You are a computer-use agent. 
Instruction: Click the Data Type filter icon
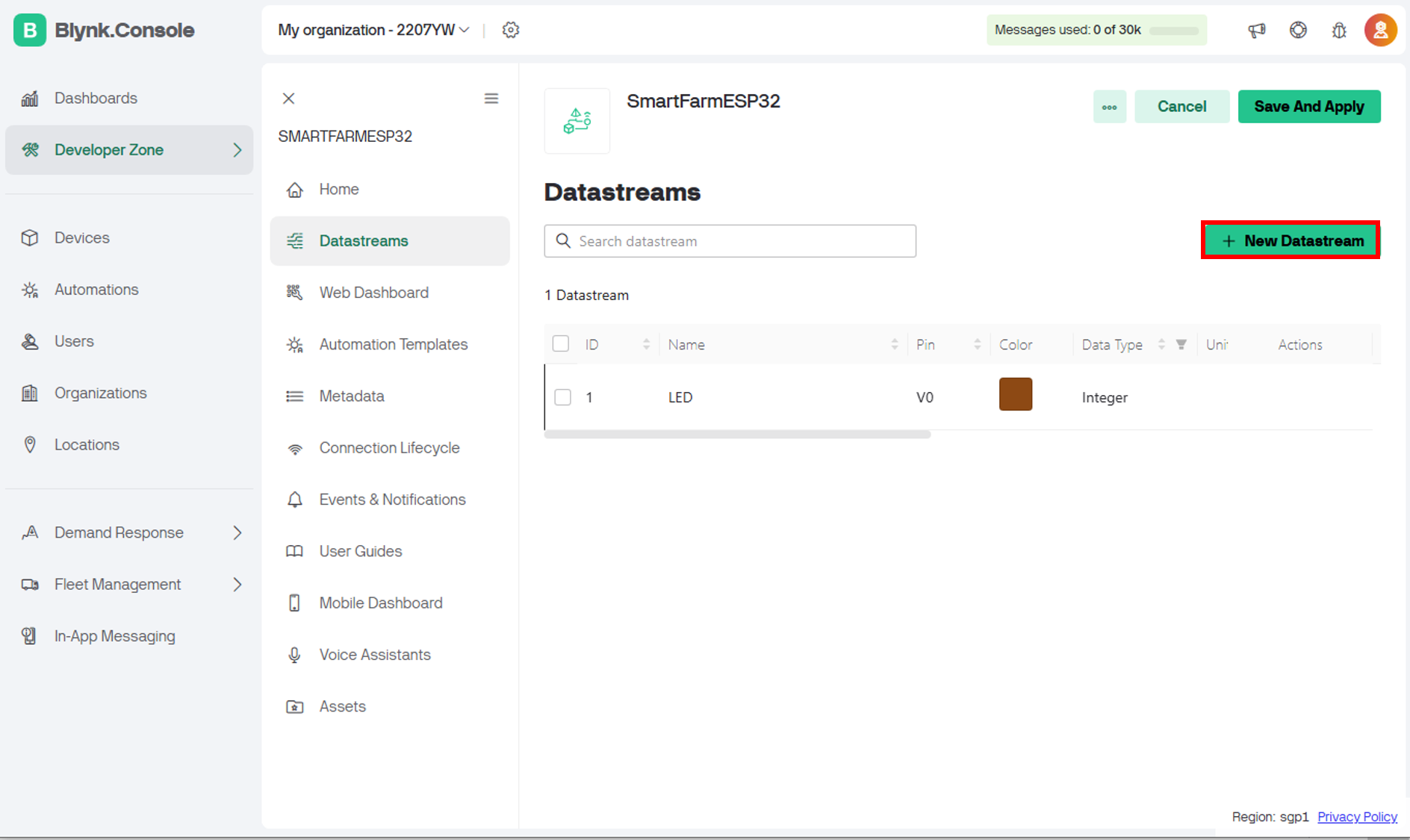pos(1181,344)
